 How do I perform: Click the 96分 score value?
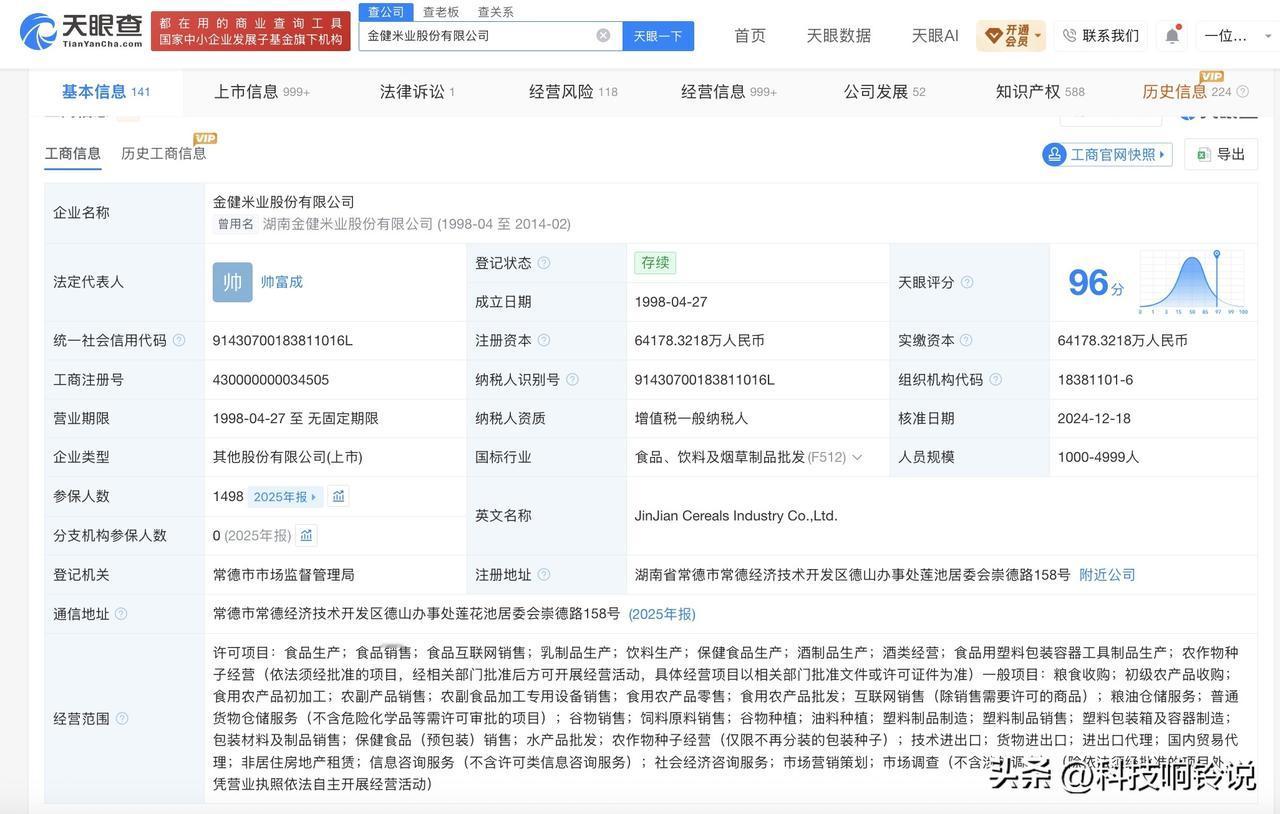[x=1096, y=283]
